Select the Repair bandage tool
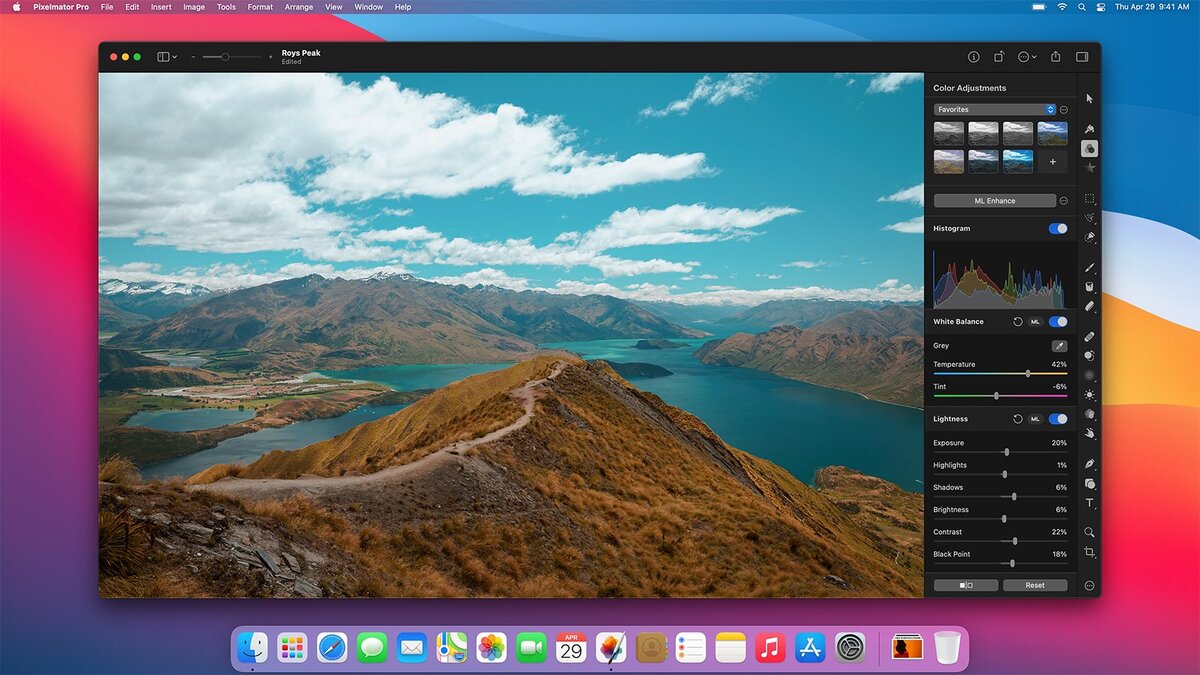Screen dimensions: 1200x675 tap(1089, 336)
